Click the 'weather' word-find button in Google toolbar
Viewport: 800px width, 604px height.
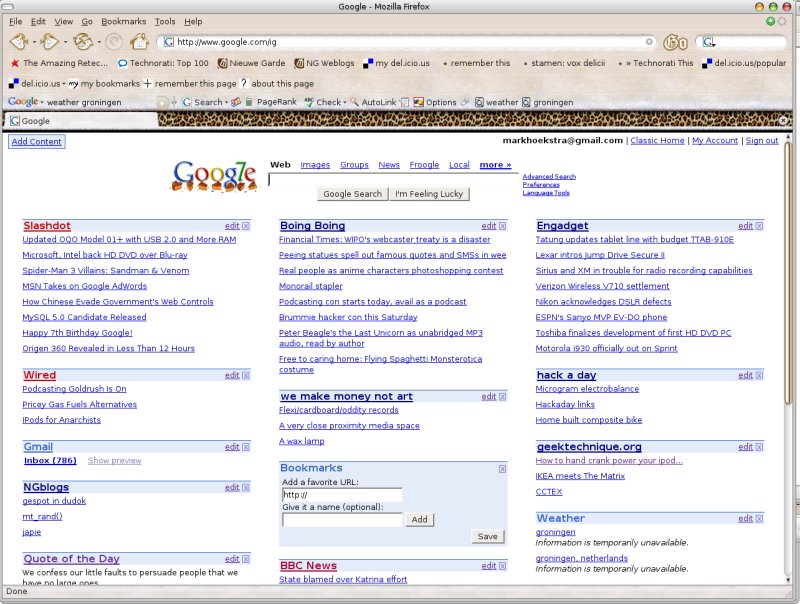[496, 102]
